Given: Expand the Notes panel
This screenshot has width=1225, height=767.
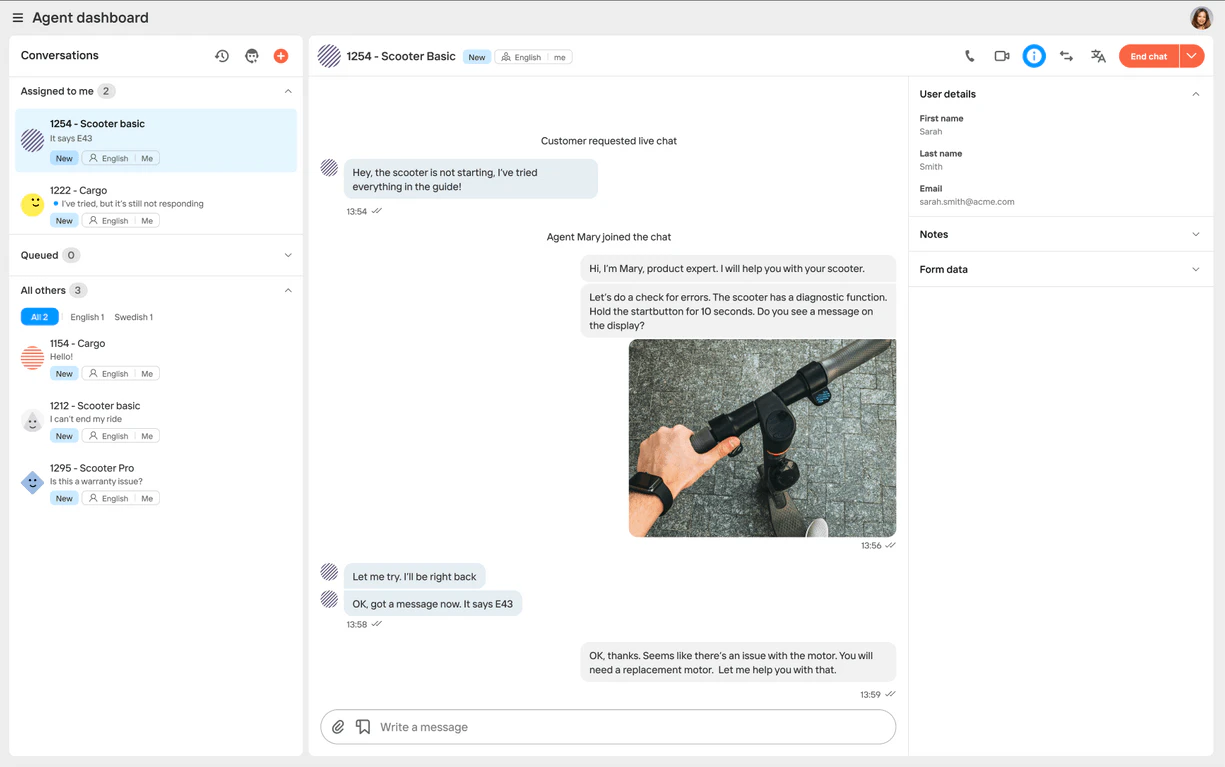Looking at the screenshot, I should (1195, 234).
